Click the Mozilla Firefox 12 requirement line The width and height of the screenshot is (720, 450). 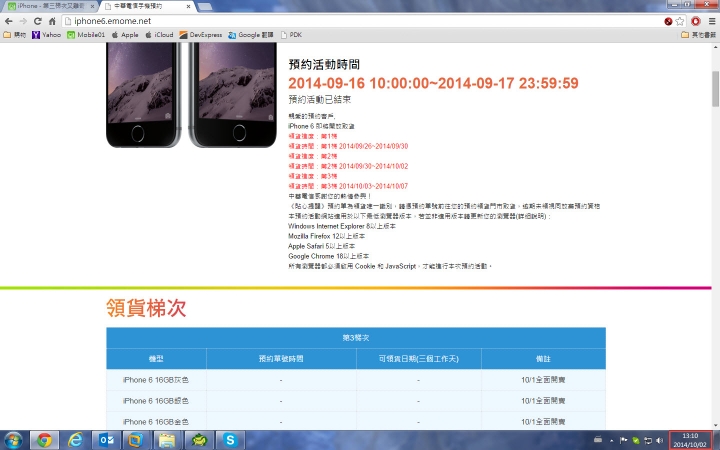point(326,236)
